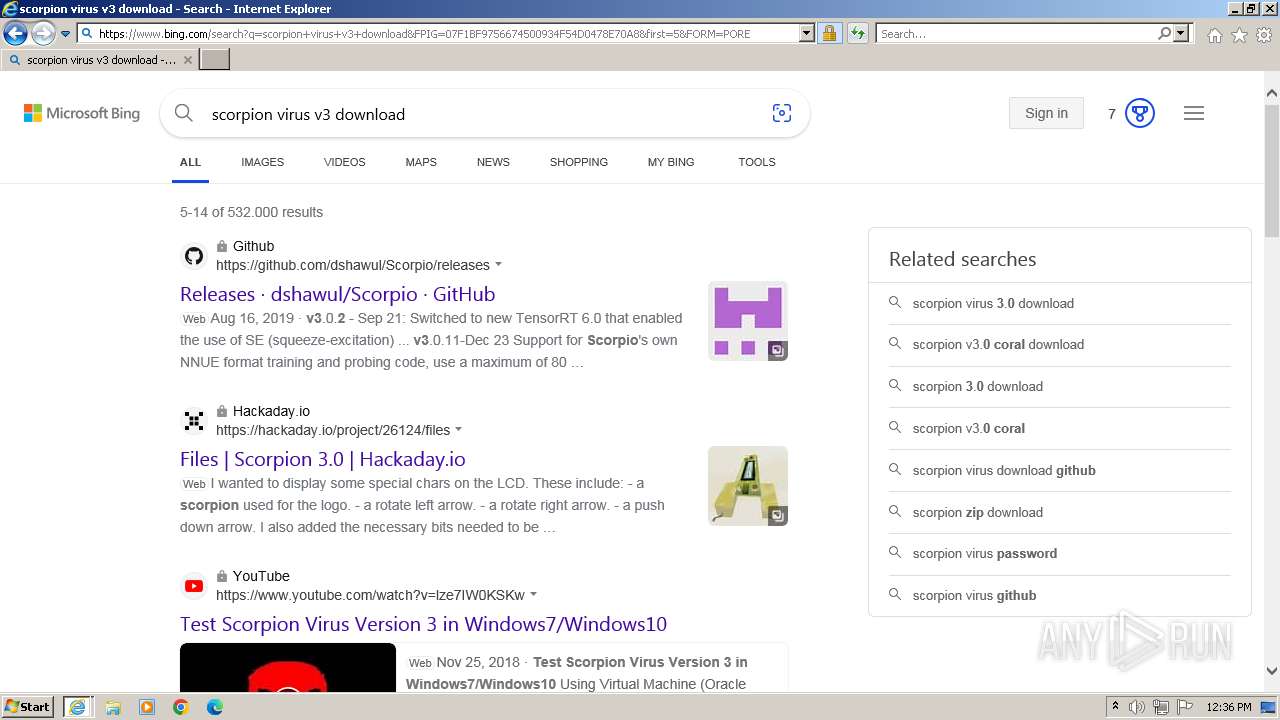The width and height of the screenshot is (1280, 720).
Task: Expand the GitHub result URL dropdown arrow
Action: pos(499,265)
